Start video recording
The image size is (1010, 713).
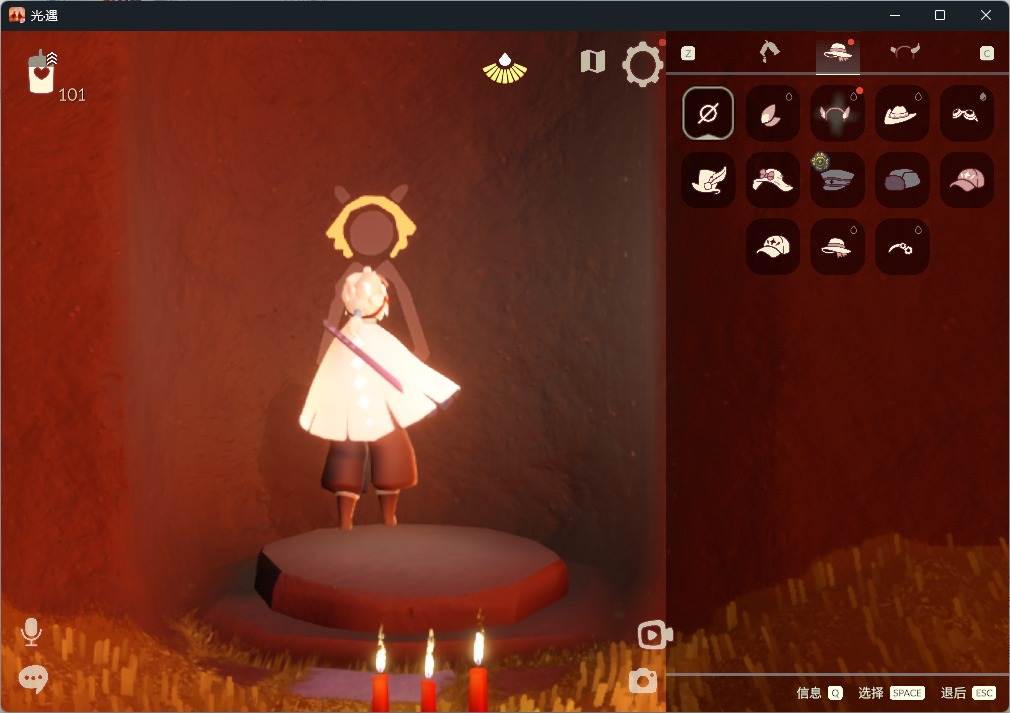(x=654, y=635)
